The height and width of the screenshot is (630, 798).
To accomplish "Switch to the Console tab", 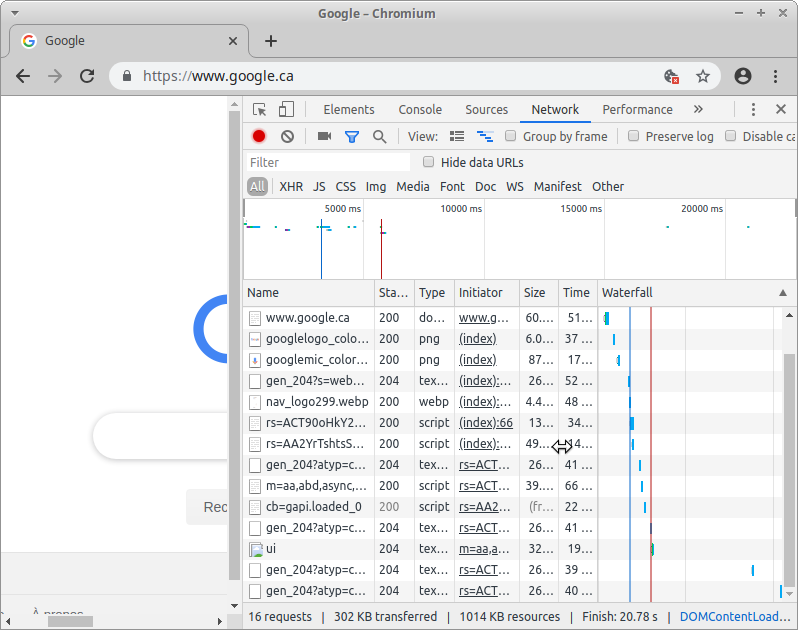I will pos(420,110).
